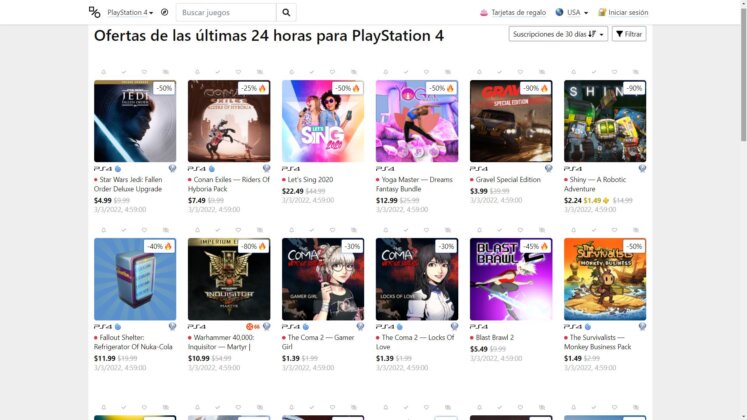The width and height of the screenshot is (747, 420).
Task: Click the magnifying glass search button
Action: click(286, 12)
